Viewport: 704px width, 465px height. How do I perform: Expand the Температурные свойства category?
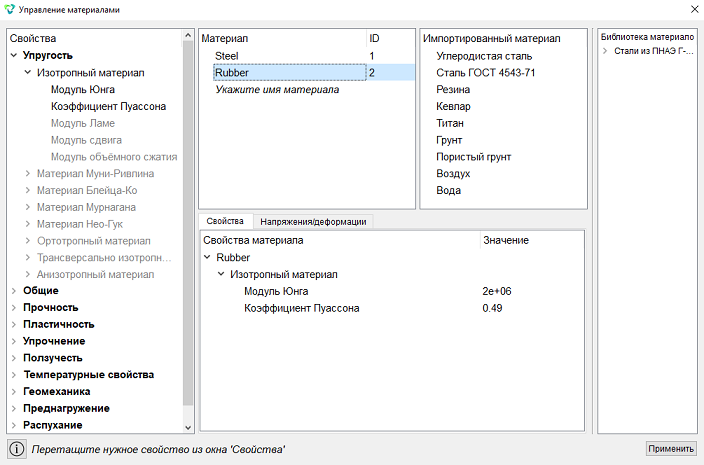pyautogui.click(x=13, y=374)
